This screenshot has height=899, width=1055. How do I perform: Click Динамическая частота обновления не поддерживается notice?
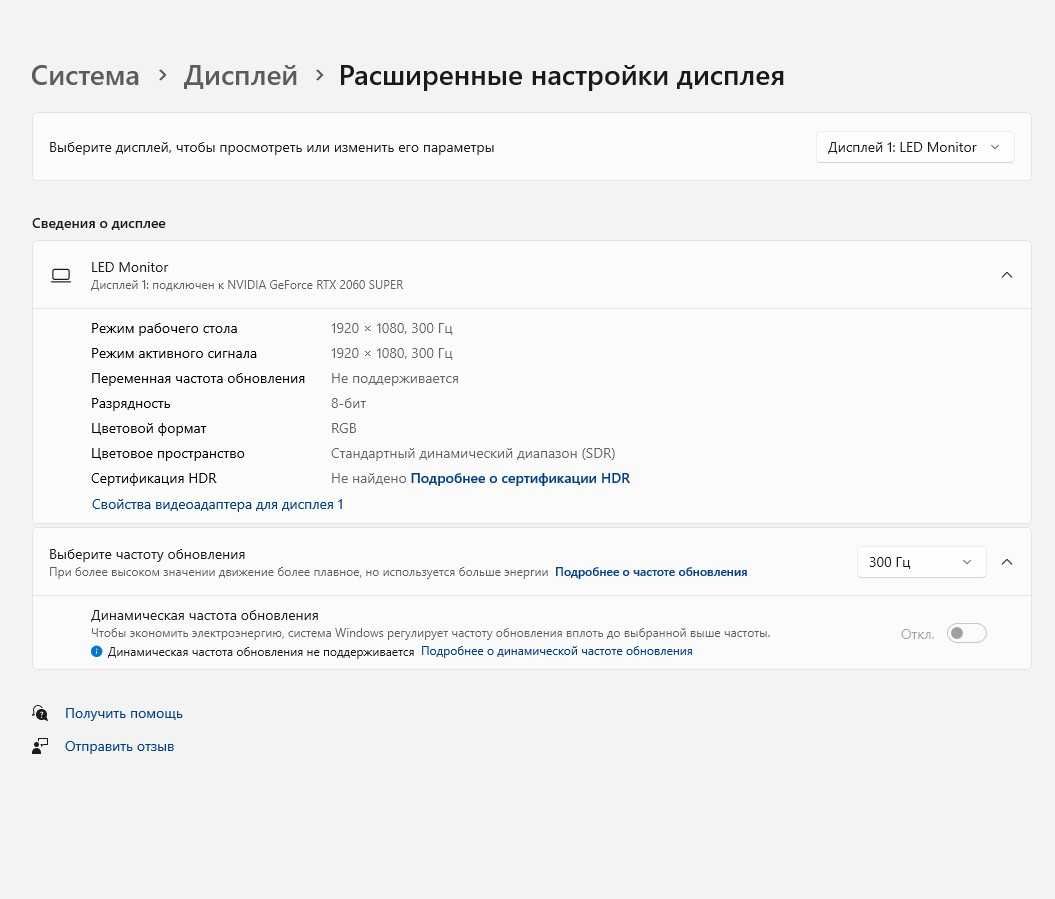[x=261, y=652]
